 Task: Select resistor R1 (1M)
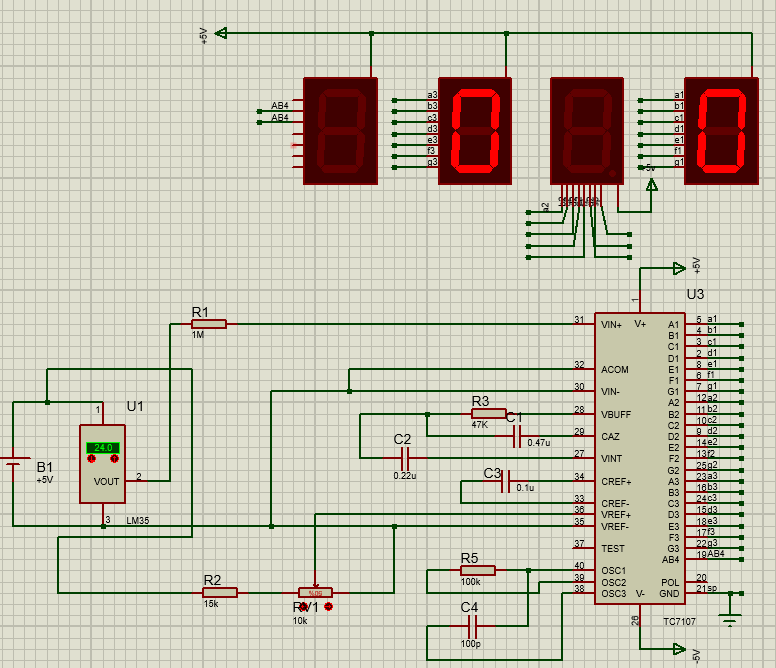click(x=209, y=324)
